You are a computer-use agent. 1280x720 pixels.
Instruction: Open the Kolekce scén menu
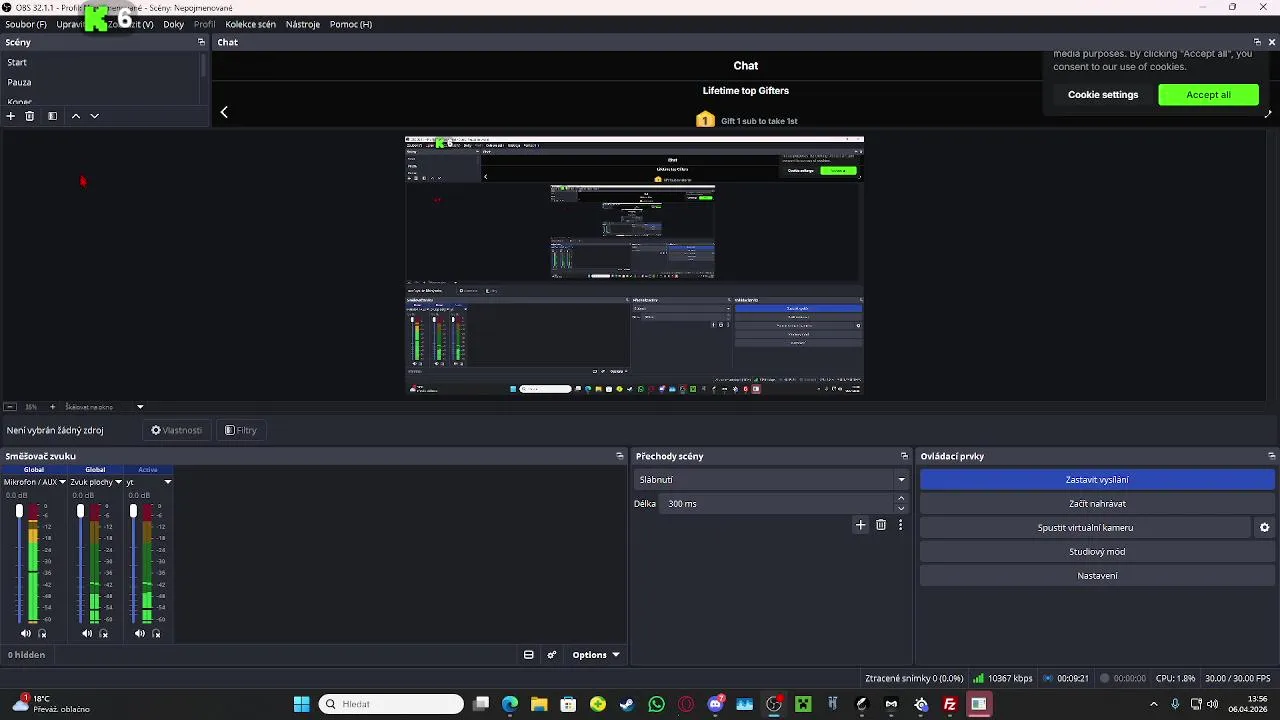tap(251, 24)
